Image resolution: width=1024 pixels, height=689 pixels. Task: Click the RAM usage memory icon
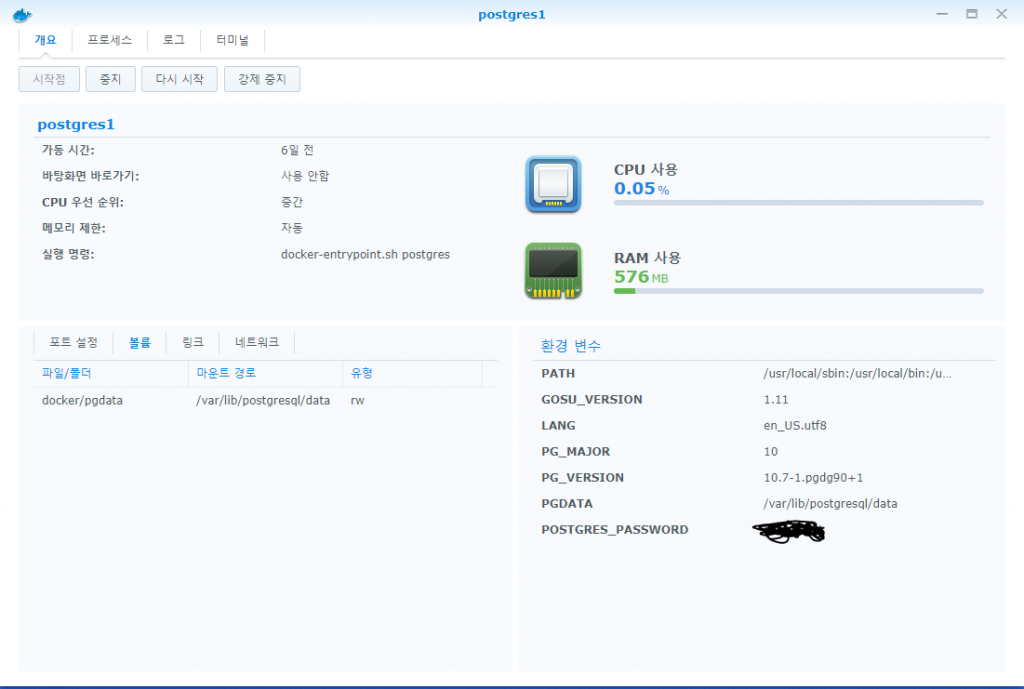coord(553,270)
